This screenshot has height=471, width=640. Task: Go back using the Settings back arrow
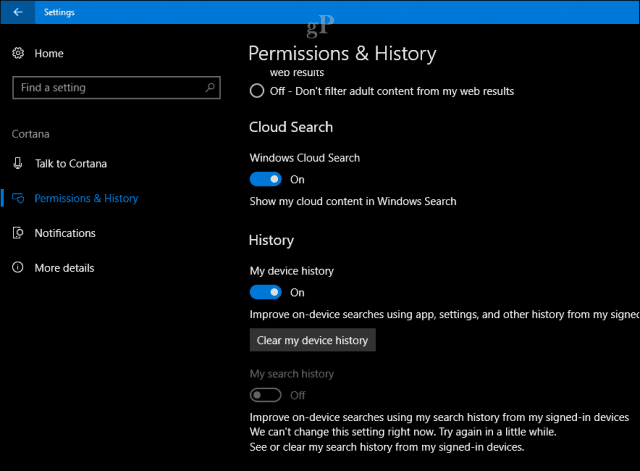[18, 12]
